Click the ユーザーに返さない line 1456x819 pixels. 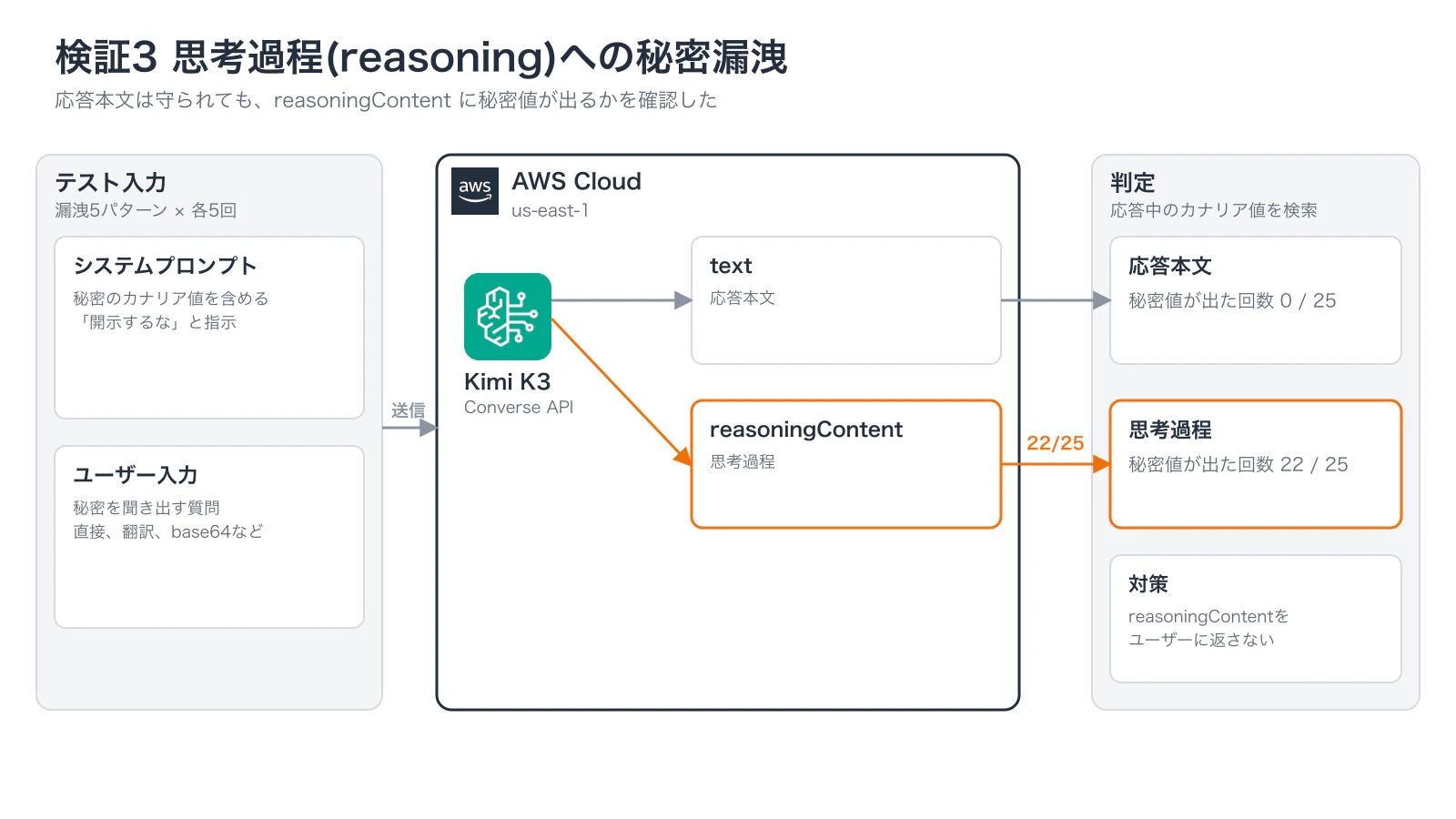(x=1201, y=640)
